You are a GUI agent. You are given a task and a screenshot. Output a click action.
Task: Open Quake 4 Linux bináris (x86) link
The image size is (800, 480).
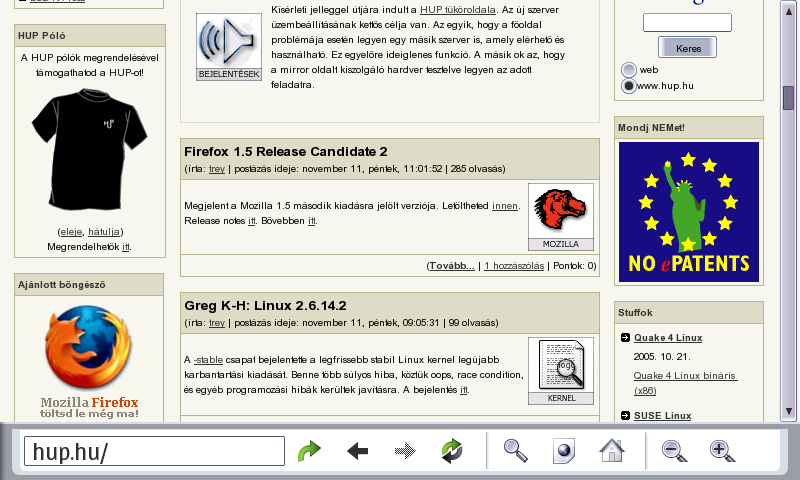(685, 383)
